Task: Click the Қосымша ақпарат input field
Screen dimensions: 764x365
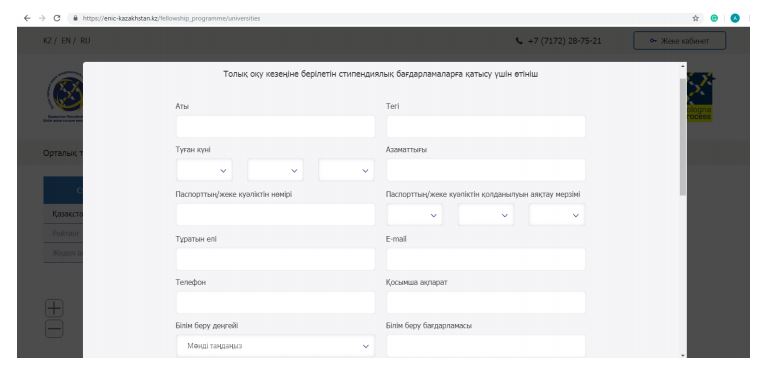Action: point(486,302)
